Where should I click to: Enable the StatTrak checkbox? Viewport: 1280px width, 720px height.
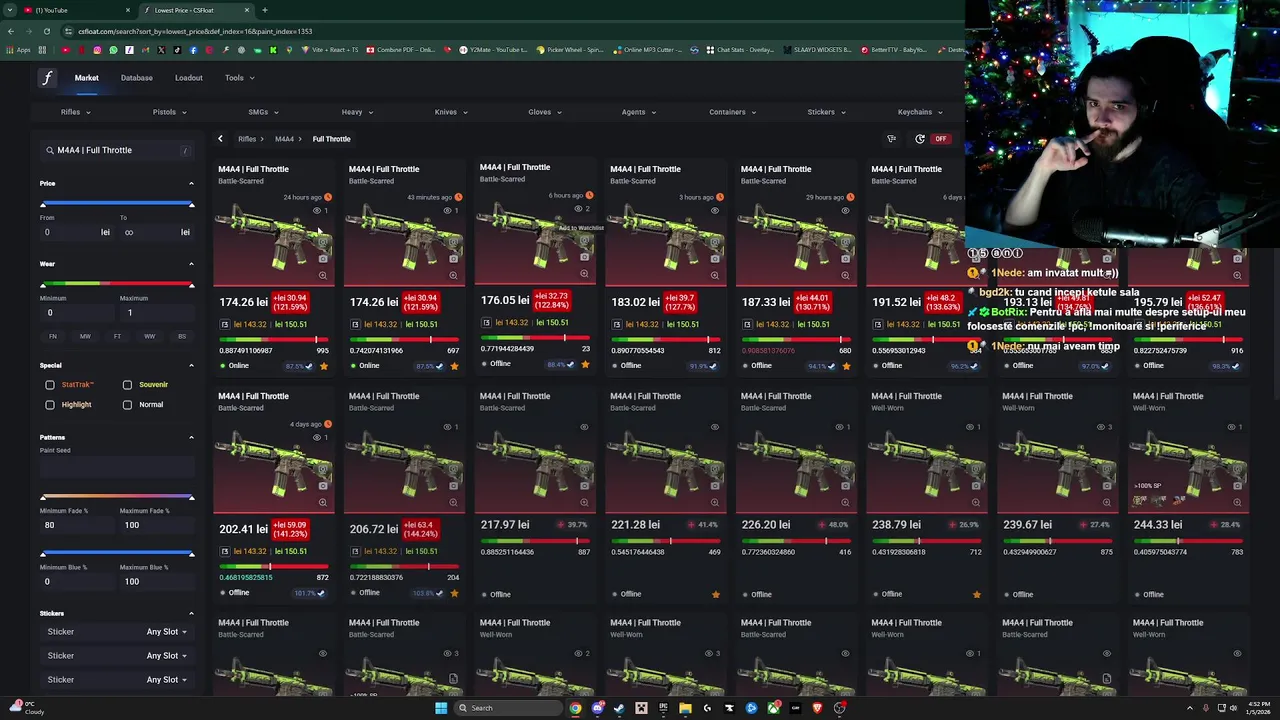click(50, 384)
